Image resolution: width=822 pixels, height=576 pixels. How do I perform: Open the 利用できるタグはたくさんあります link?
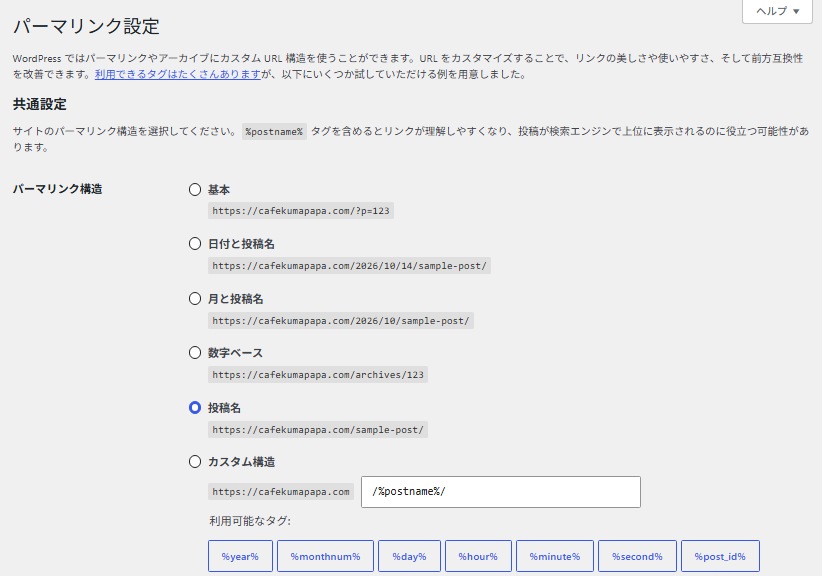[178, 74]
